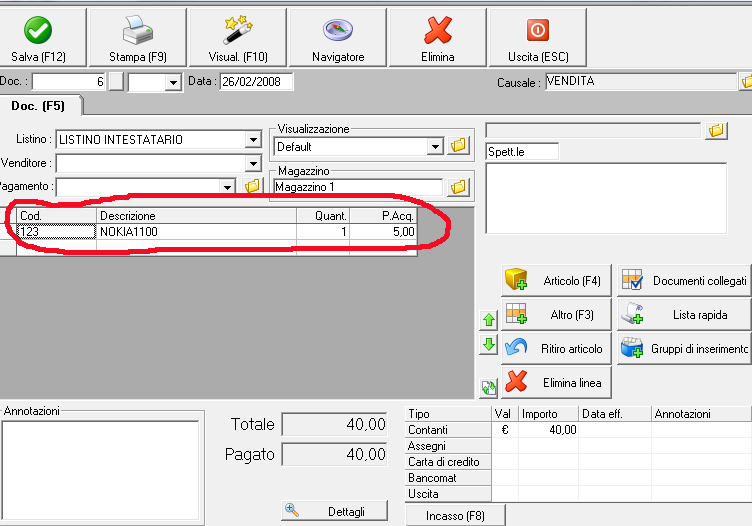Click the Data eff. column header
This screenshot has width=752, height=526.
[x=615, y=414]
